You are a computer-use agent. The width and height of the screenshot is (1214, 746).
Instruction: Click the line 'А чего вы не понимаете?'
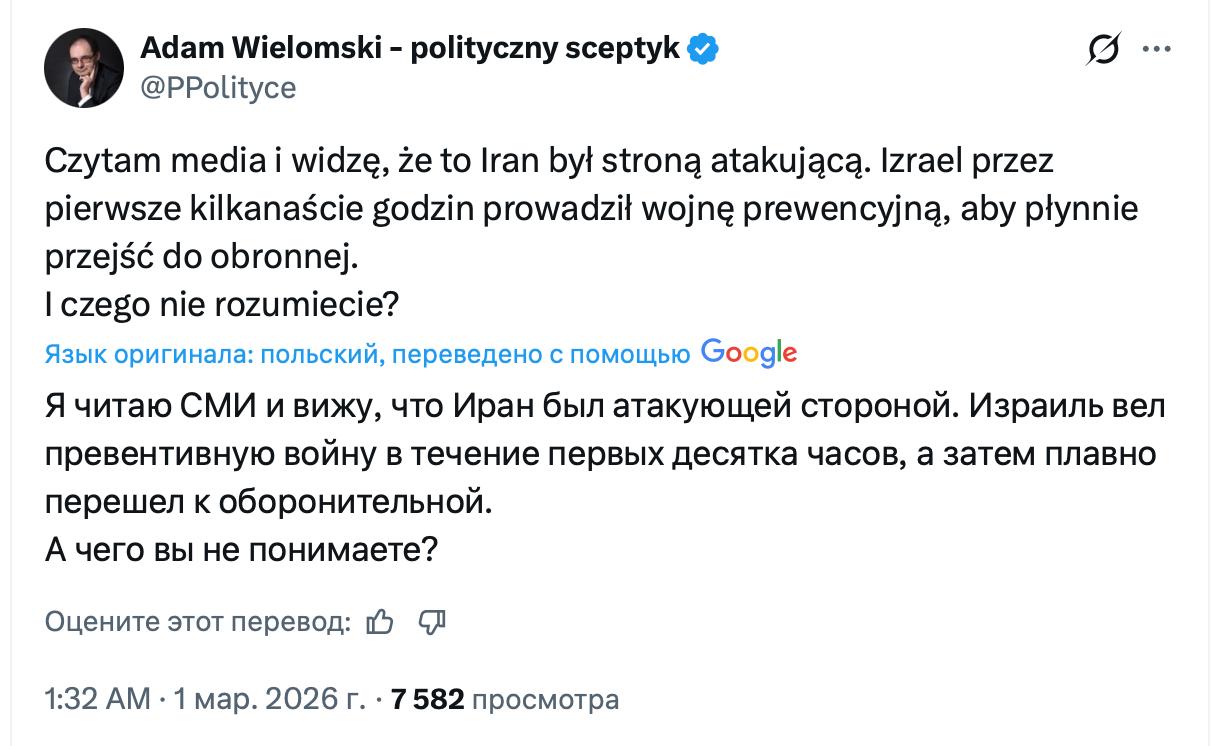point(242,550)
